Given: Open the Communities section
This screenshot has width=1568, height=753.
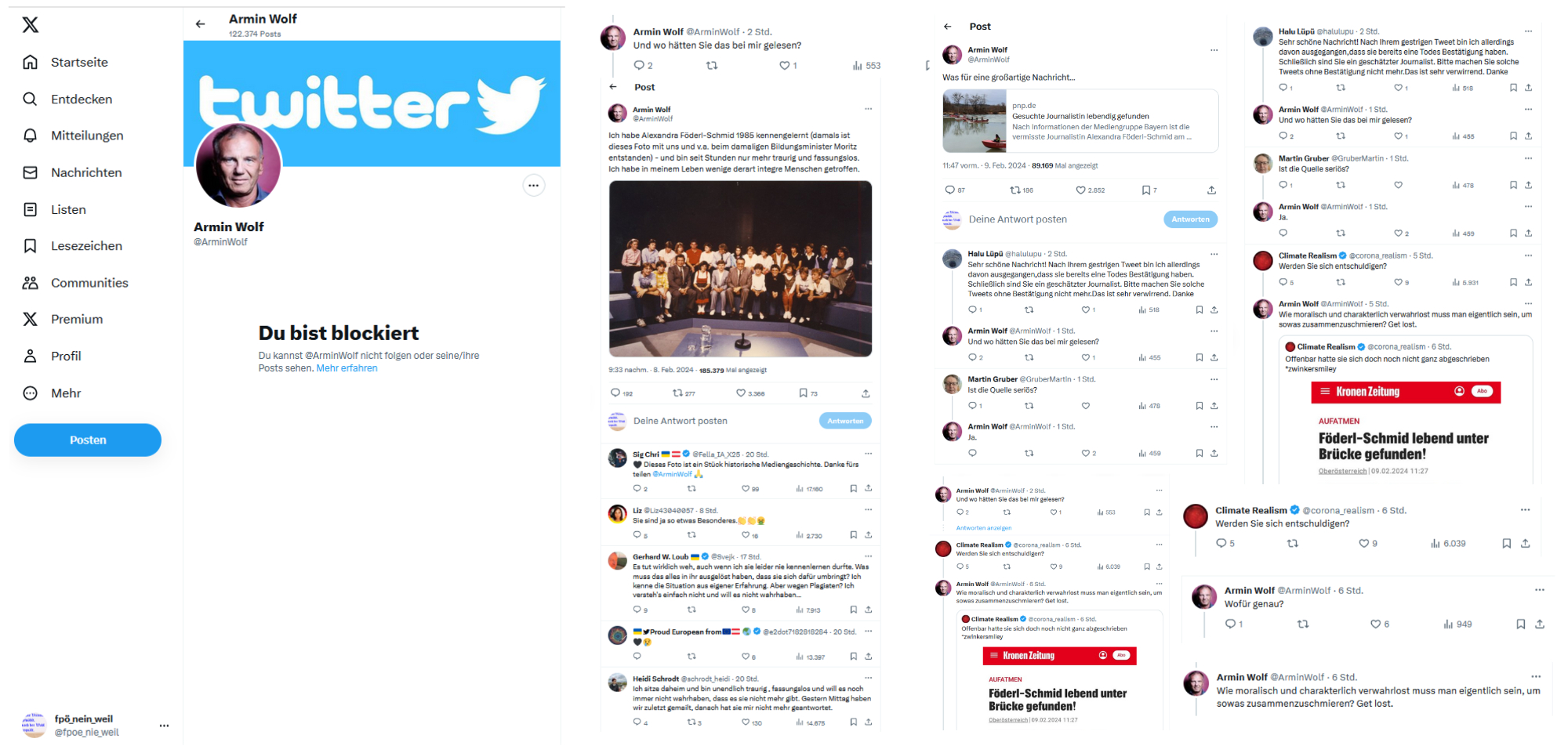Looking at the screenshot, I should pyautogui.click(x=75, y=283).
